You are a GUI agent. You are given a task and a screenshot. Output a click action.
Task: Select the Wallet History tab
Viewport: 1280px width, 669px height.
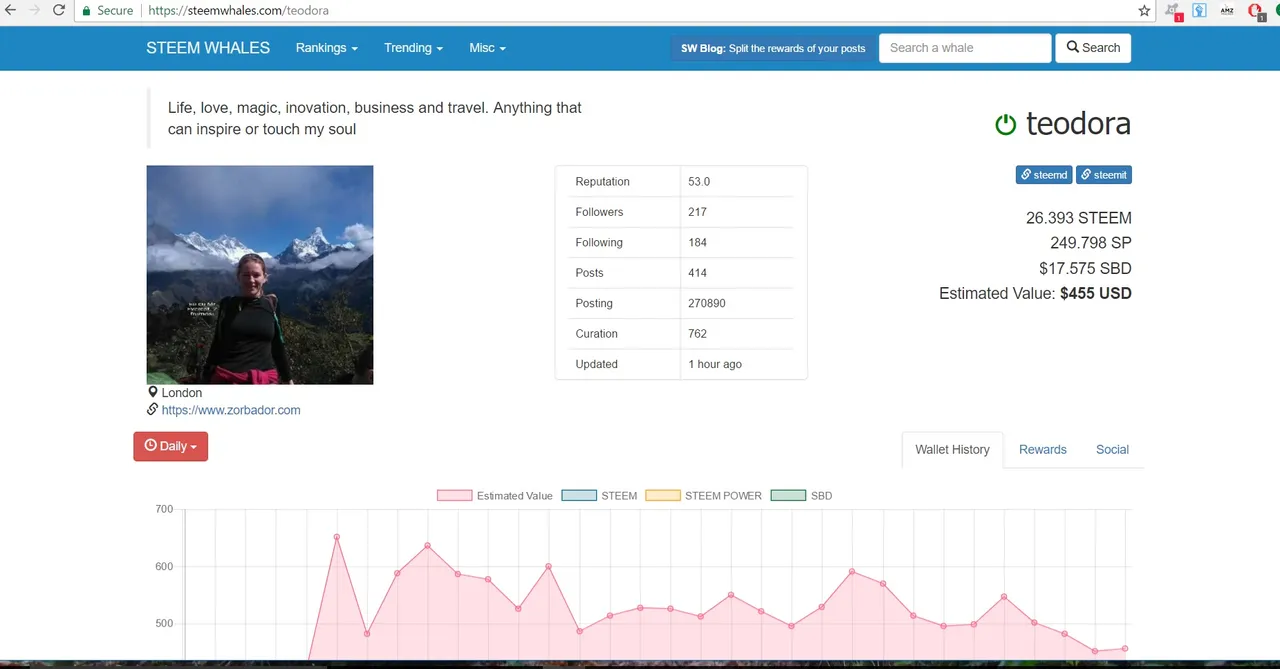[952, 450]
